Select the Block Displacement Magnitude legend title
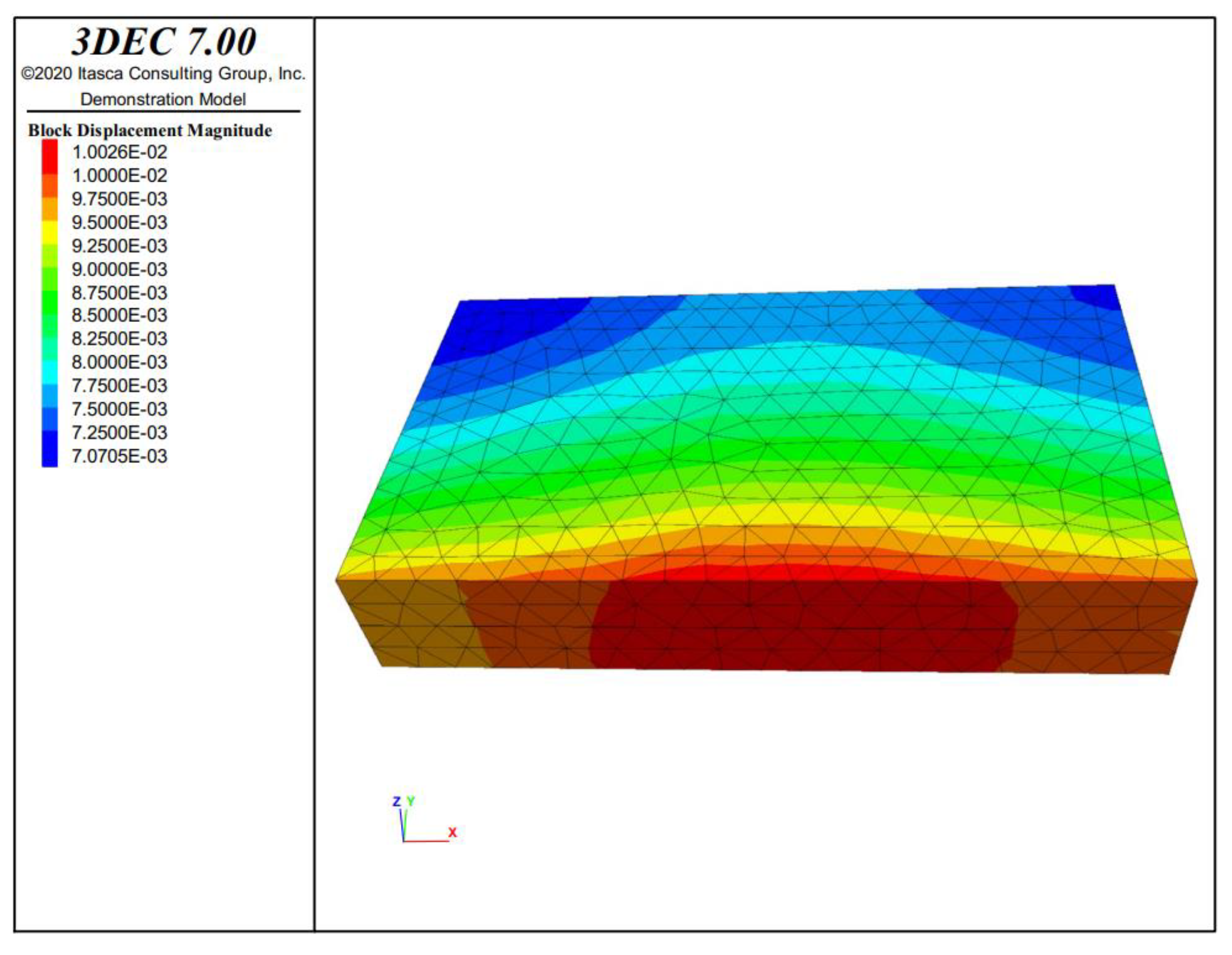 click(150, 131)
